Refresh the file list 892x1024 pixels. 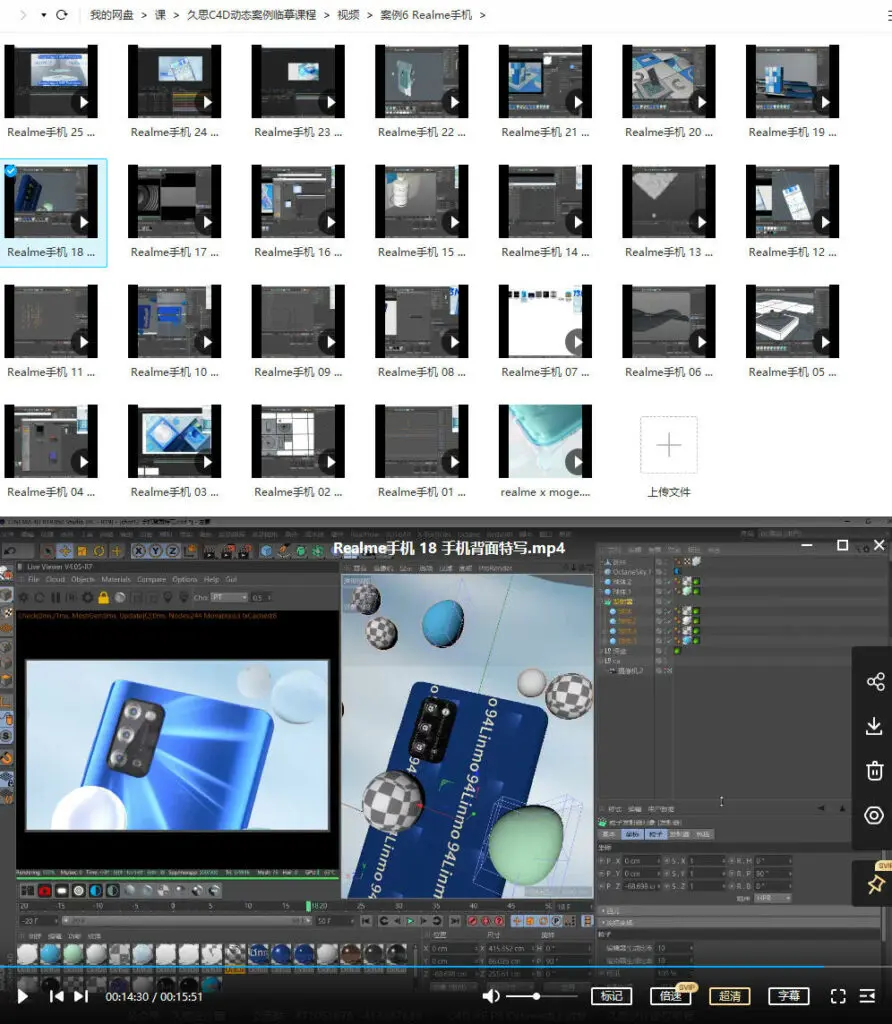click(62, 15)
